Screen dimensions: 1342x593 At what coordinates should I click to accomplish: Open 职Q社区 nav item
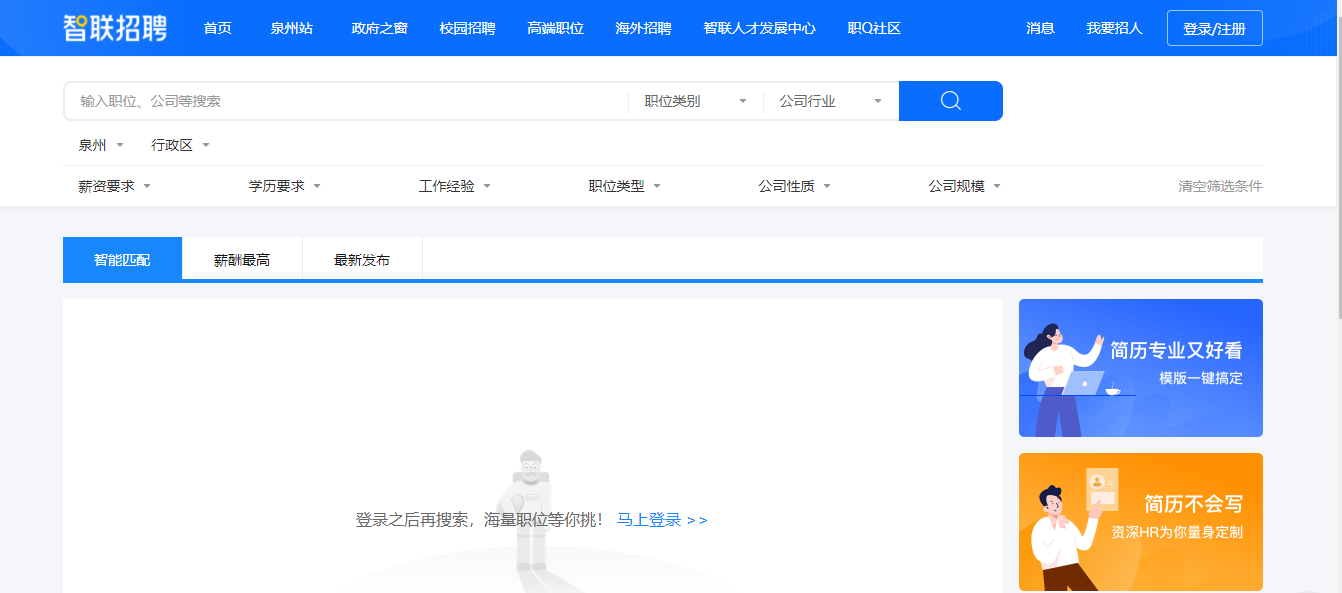click(874, 28)
